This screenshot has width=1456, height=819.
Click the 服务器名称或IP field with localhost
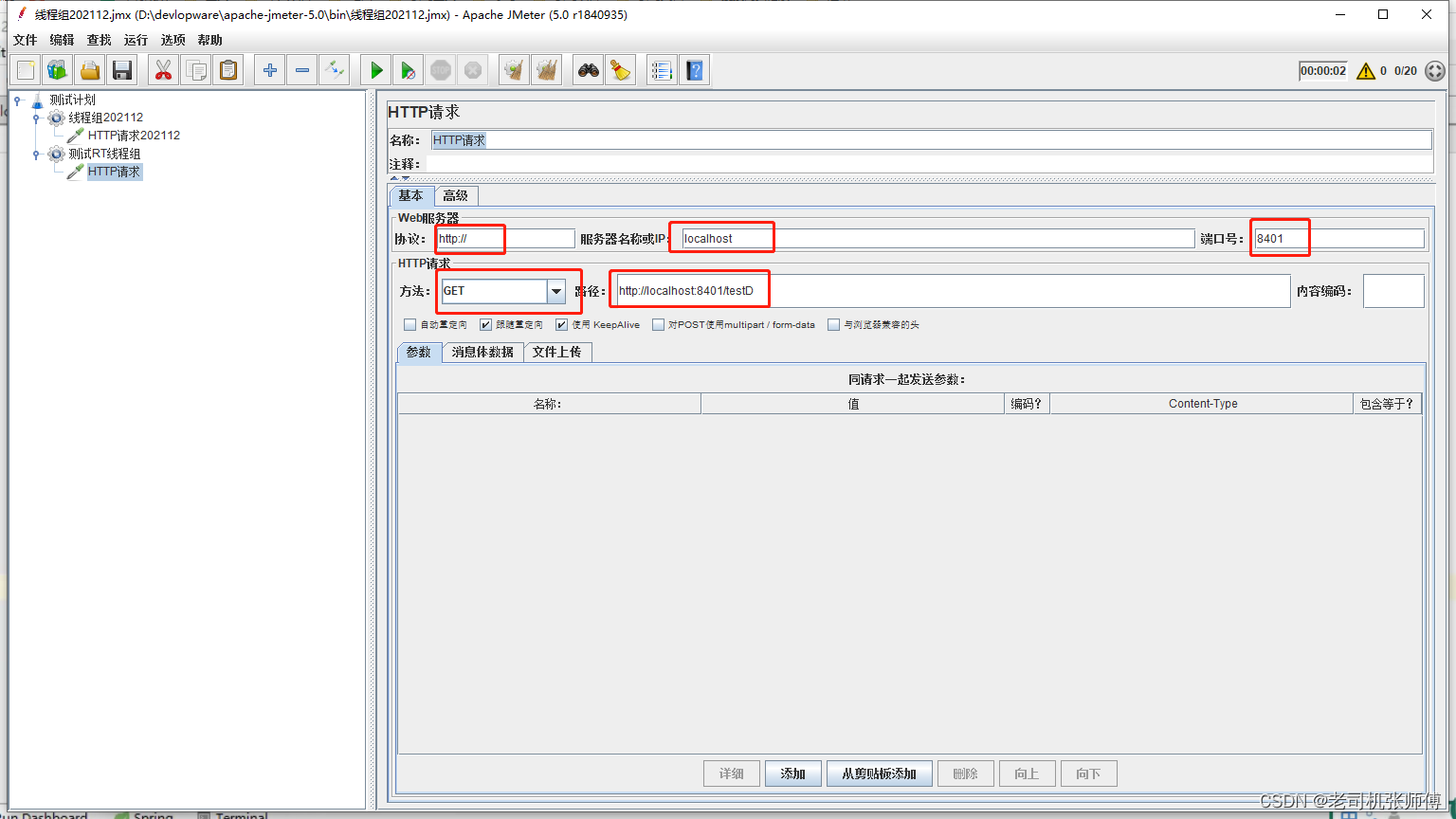point(937,239)
